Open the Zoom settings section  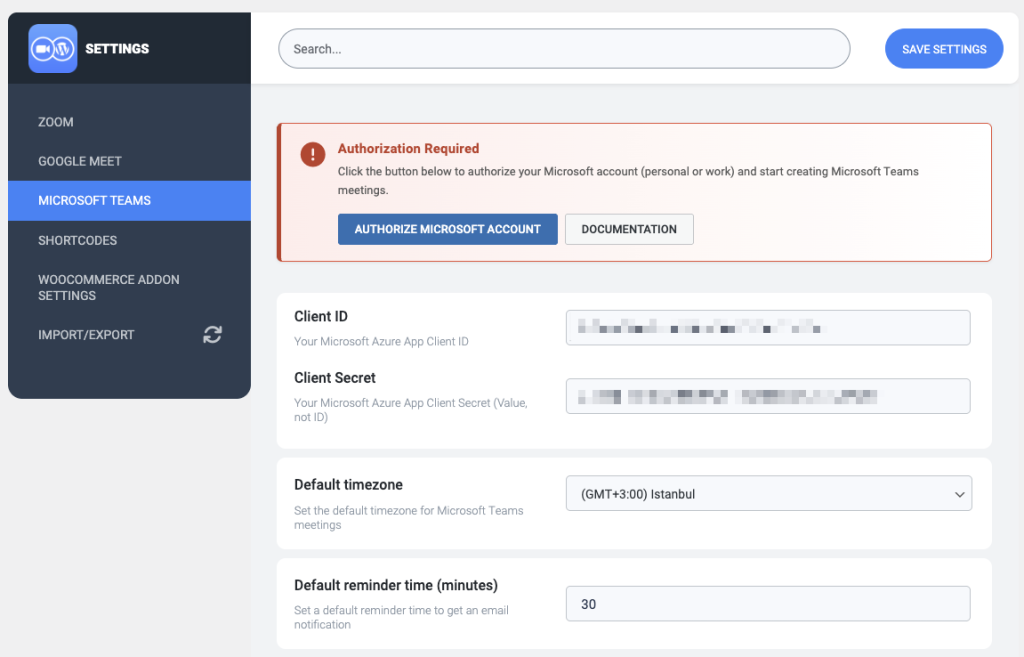(x=56, y=122)
